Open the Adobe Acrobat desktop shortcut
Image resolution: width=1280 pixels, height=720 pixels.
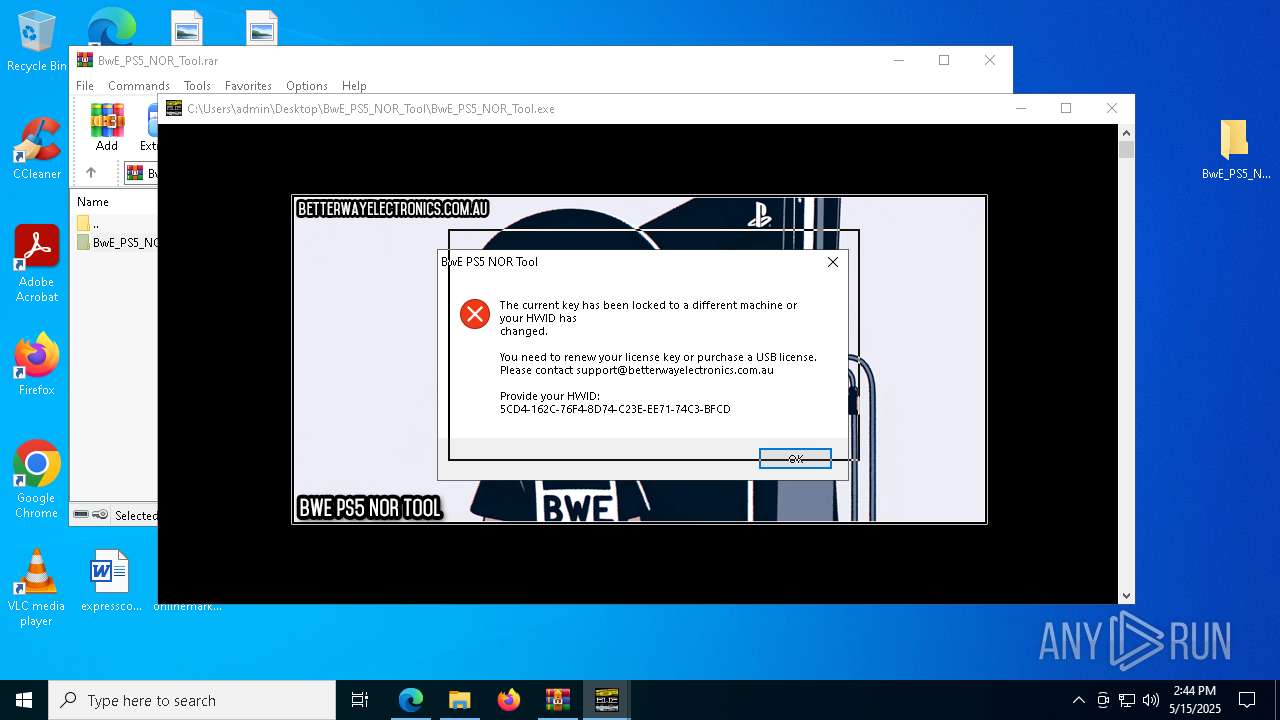point(37,264)
